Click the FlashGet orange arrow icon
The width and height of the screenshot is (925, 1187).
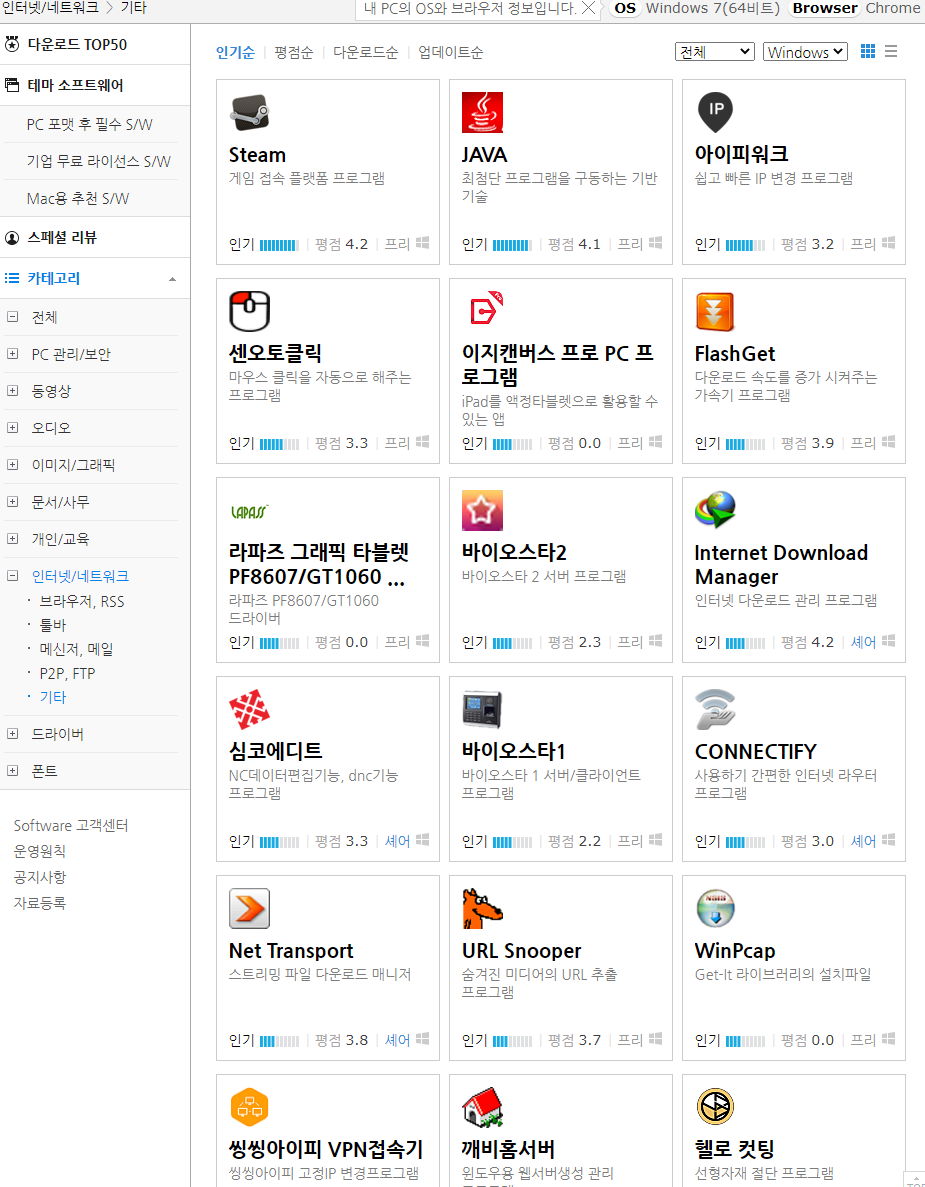[715, 311]
